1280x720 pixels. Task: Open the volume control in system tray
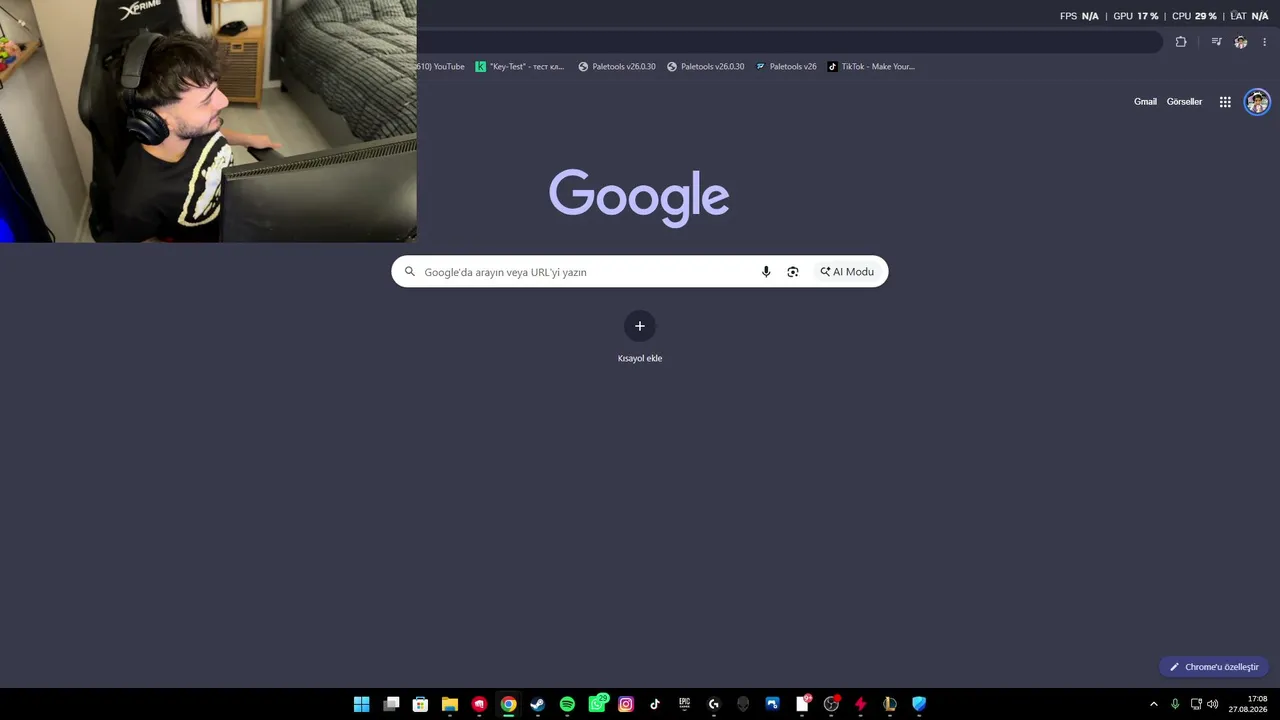click(x=1213, y=704)
